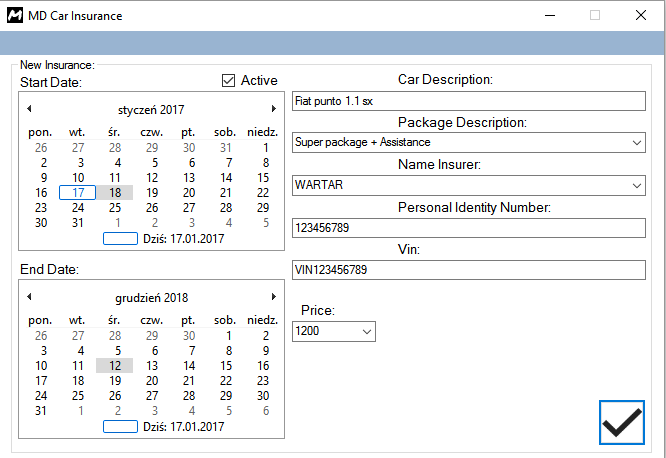Pick day 20 in the grudzień 2018 calendar
The width and height of the screenshot is (666, 458).
point(152,381)
